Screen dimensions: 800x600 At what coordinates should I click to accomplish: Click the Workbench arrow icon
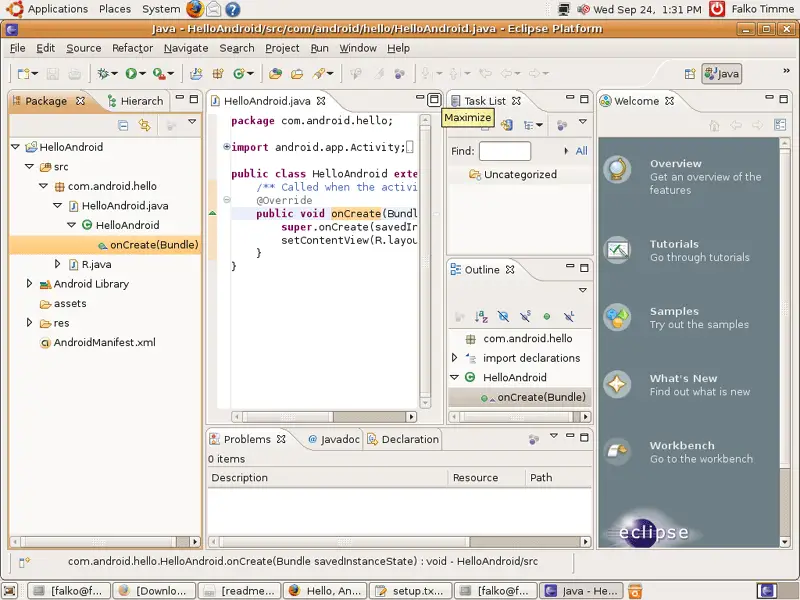tap(617, 452)
